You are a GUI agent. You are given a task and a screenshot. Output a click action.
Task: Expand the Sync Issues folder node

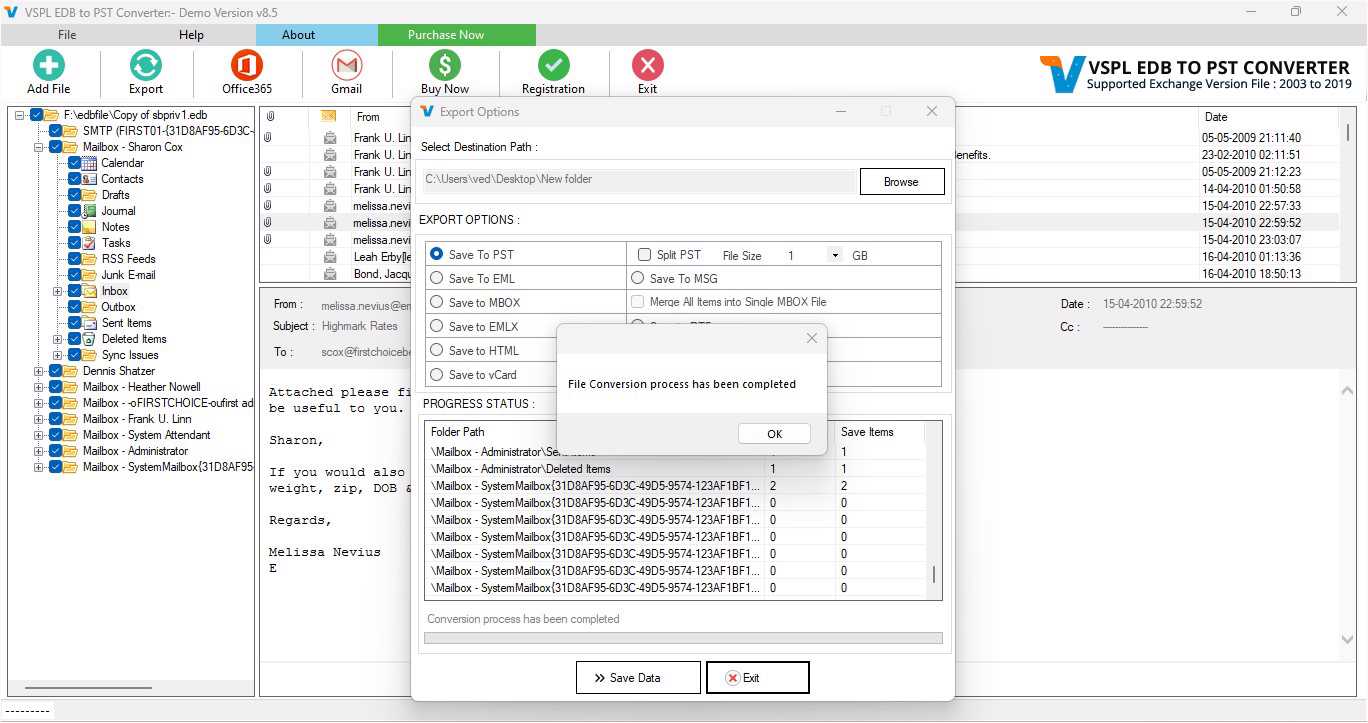[x=58, y=355]
